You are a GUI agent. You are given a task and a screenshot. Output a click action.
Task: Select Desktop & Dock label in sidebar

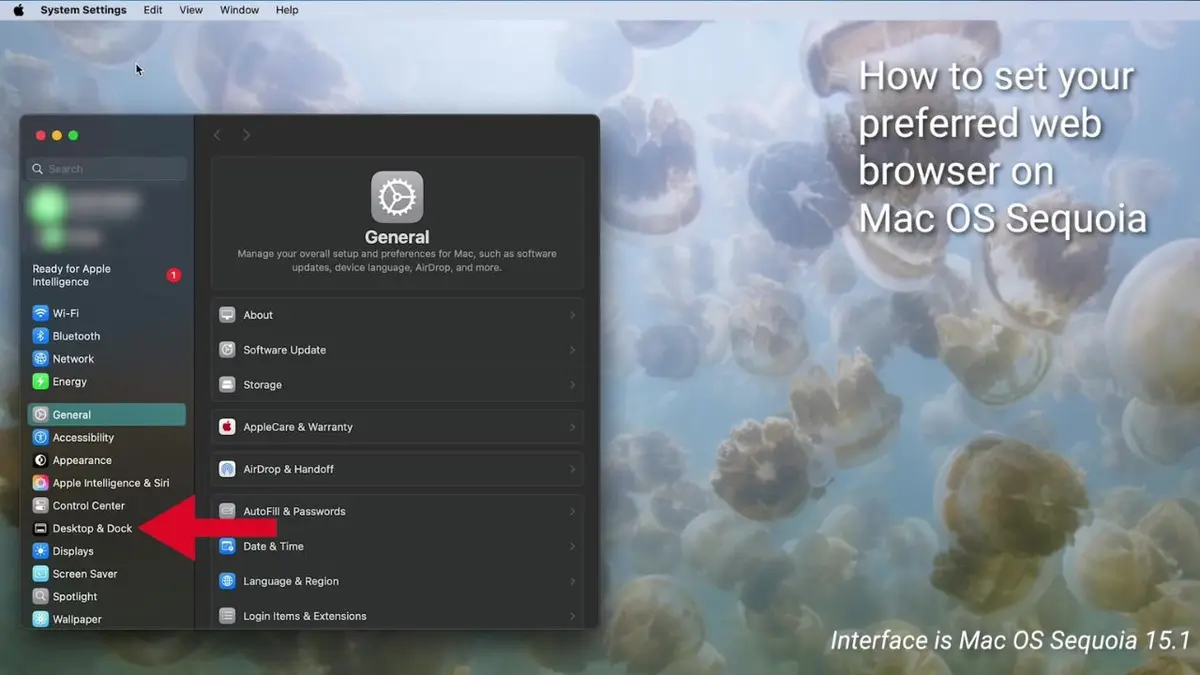pyautogui.click(x=92, y=528)
